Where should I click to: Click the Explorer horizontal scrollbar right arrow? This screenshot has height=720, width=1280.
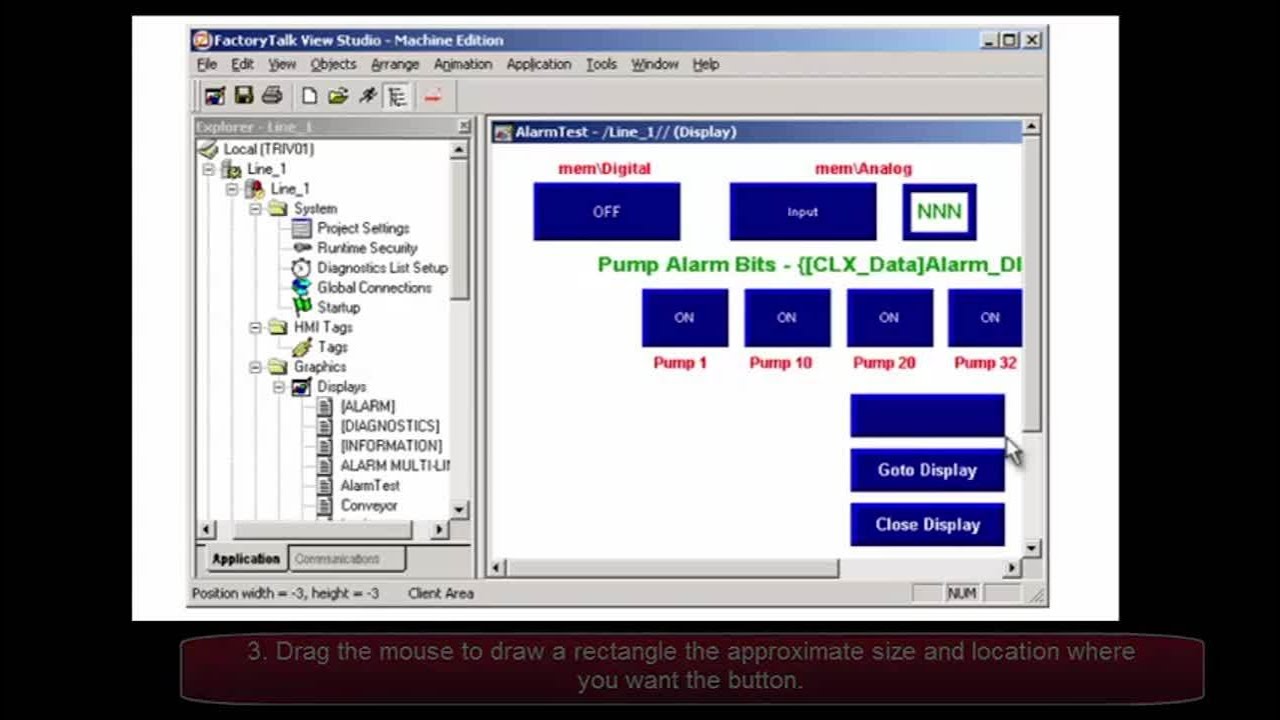pyautogui.click(x=440, y=530)
